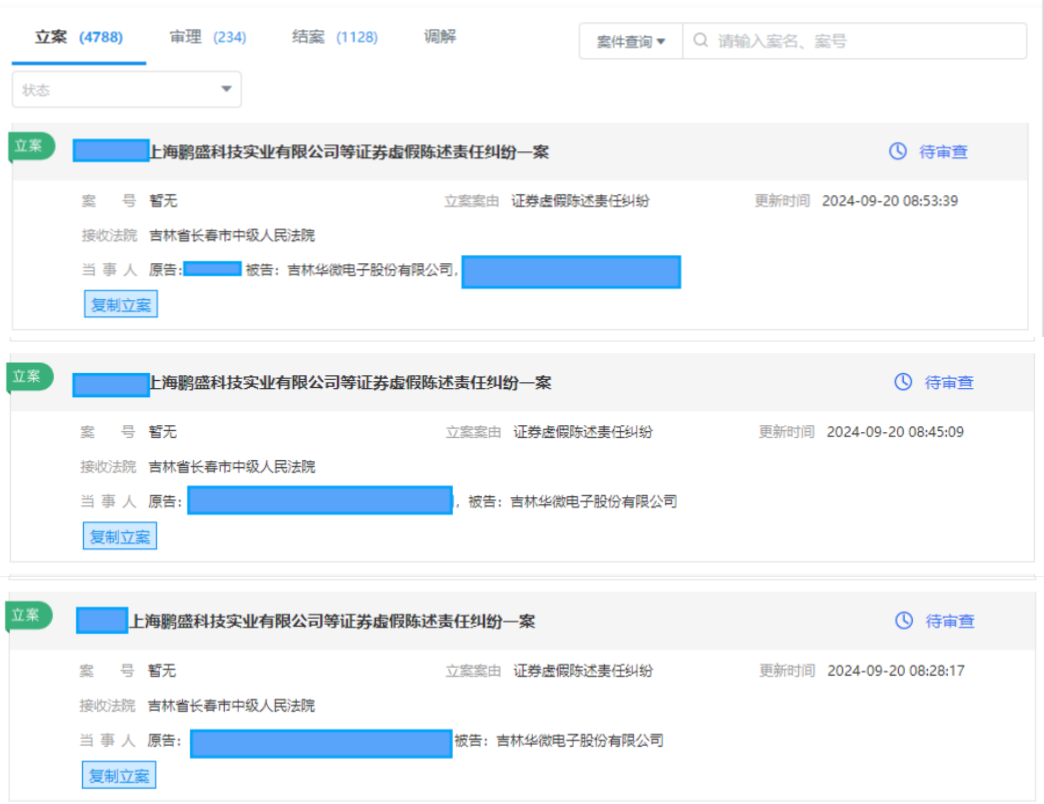Click 待审查 status of the 08:45:09 case

point(949,383)
